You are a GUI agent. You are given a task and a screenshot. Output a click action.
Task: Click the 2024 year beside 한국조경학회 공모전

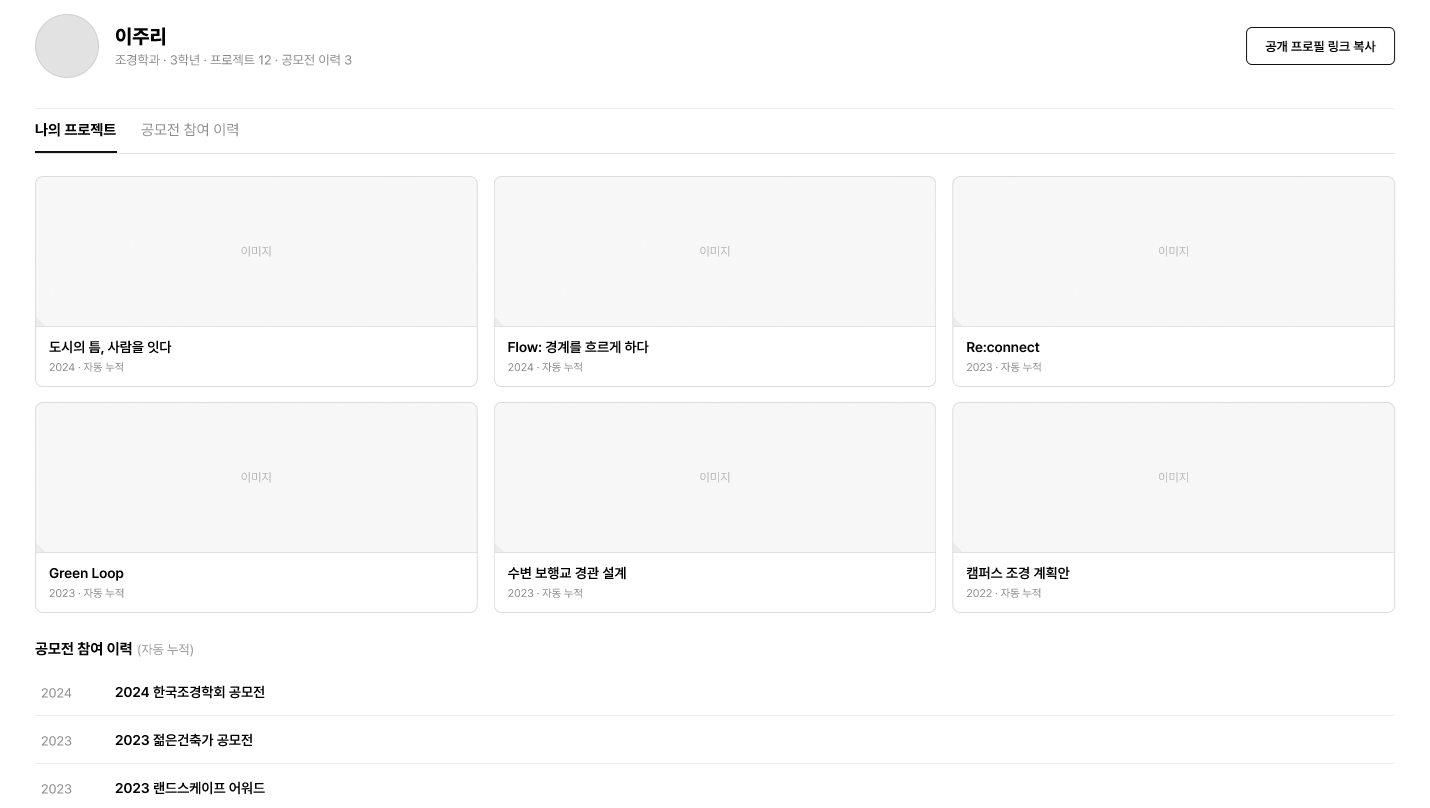point(56,693)
